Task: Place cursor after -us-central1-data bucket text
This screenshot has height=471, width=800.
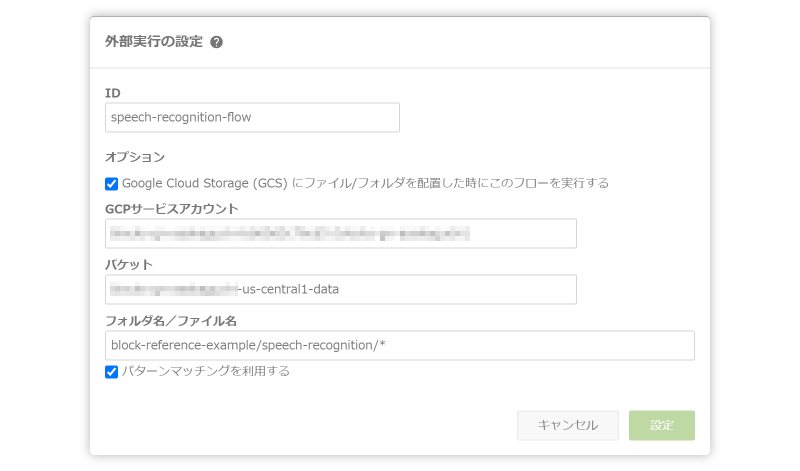Action: pyautogui.click(x=340, y=289)
